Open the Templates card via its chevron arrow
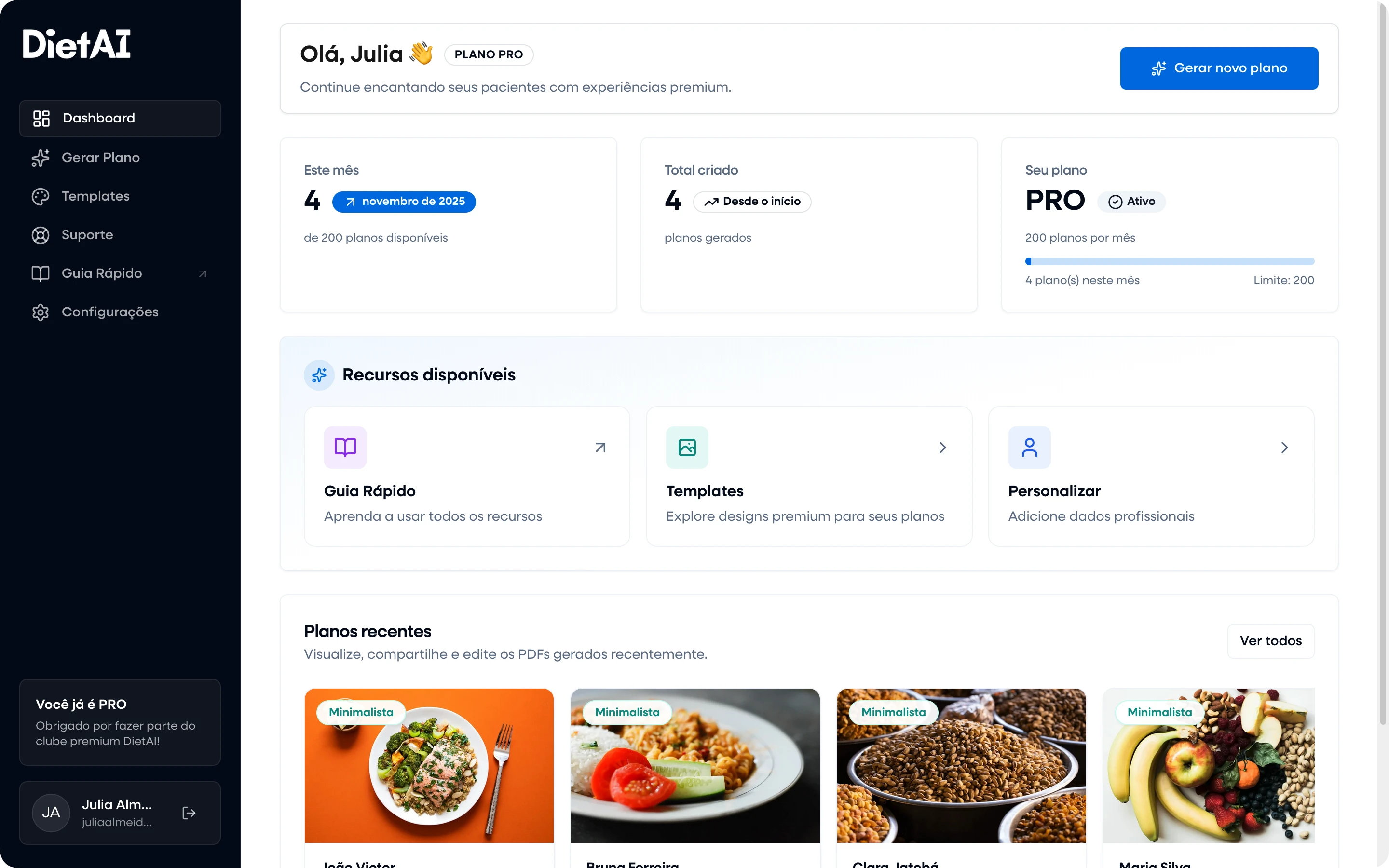 (942, 447)
